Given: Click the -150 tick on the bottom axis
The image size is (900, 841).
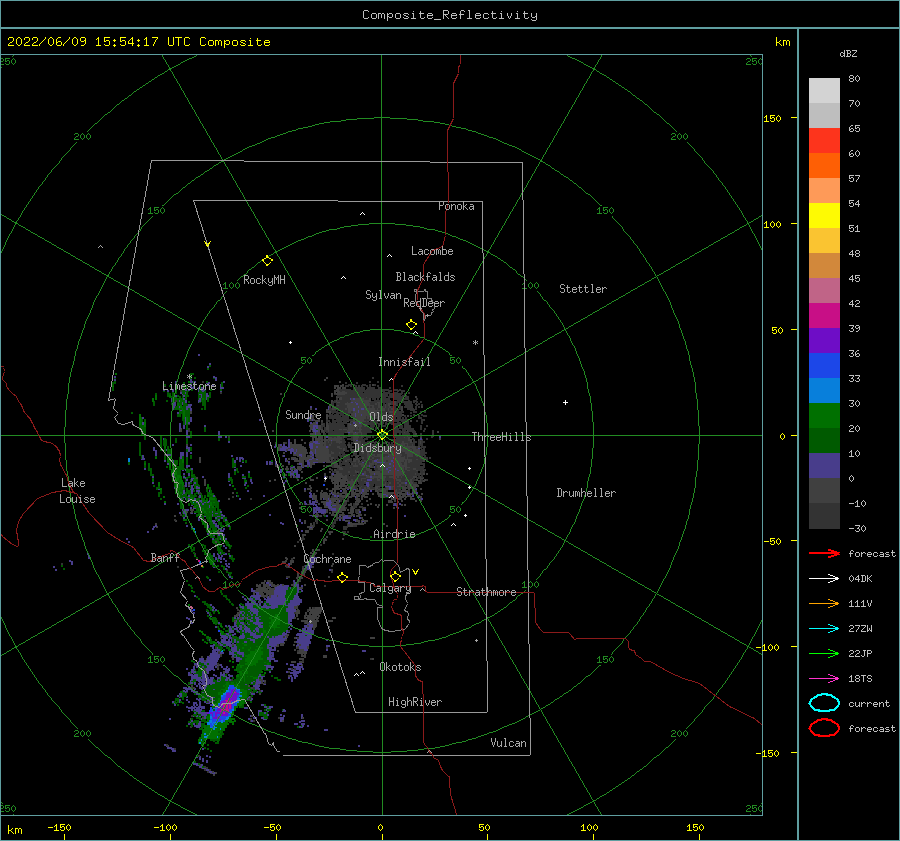Looking at the screenshot, I should tap(59, 827).
